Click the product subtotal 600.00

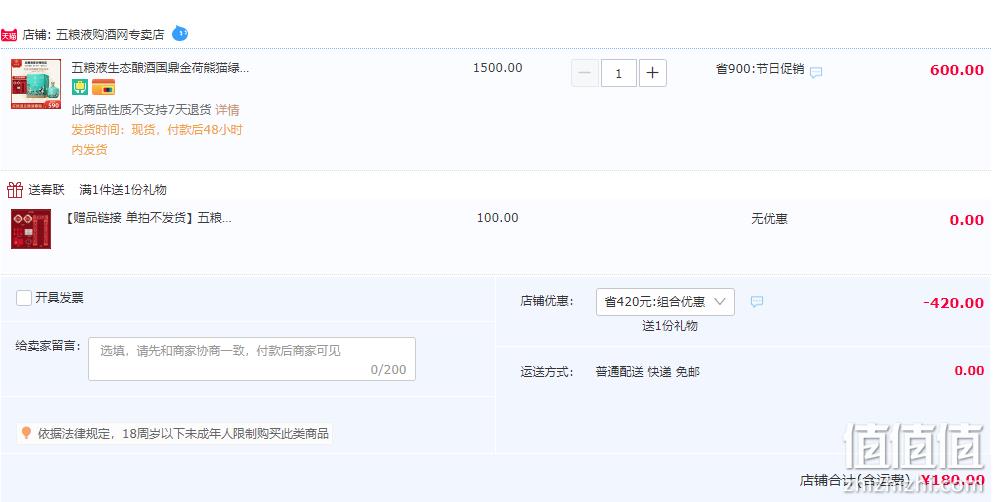tap(957, 70)
